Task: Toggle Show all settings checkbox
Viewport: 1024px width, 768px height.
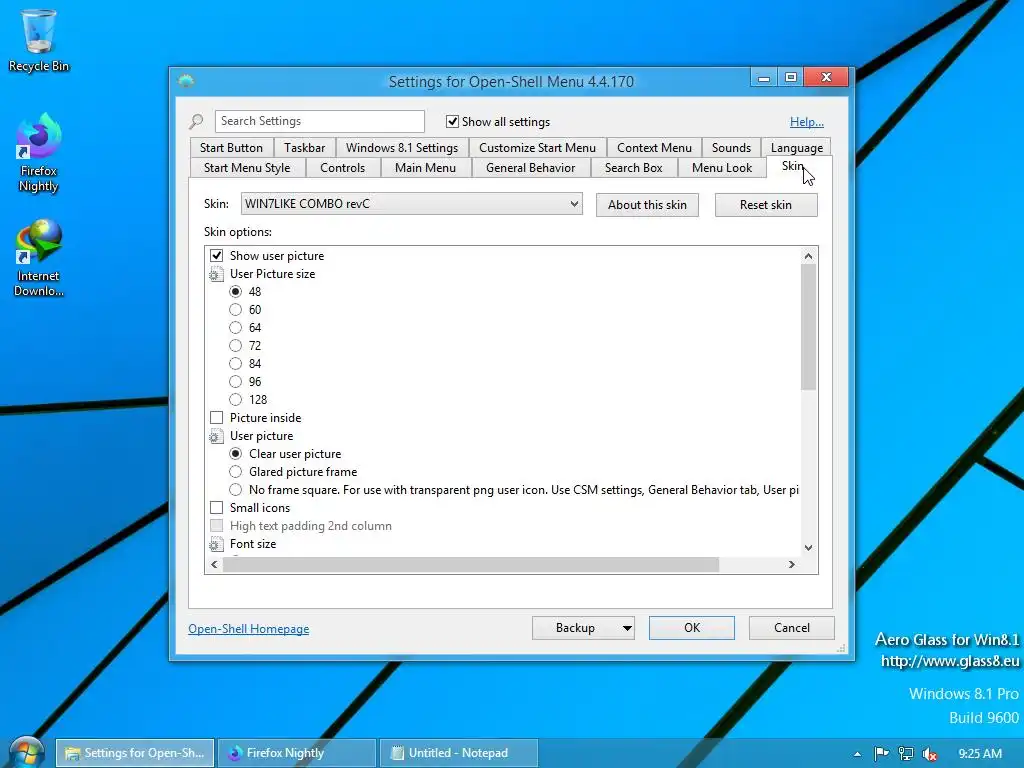Action: (x=452, y=121)
